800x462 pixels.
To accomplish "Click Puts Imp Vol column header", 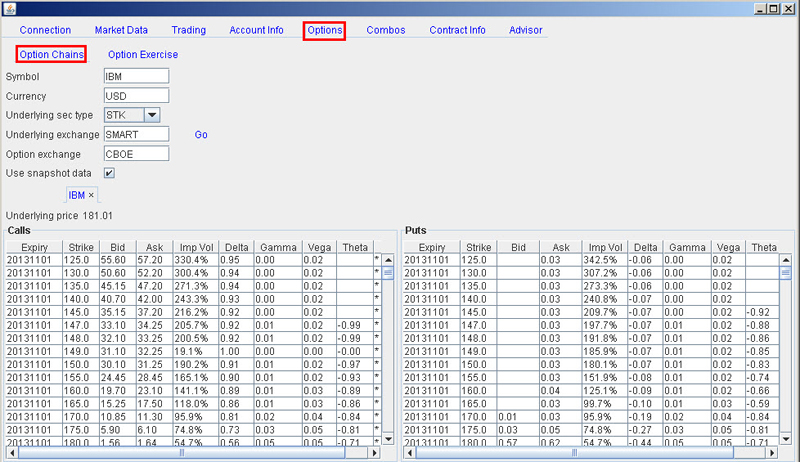I will [x=605, y=247].
